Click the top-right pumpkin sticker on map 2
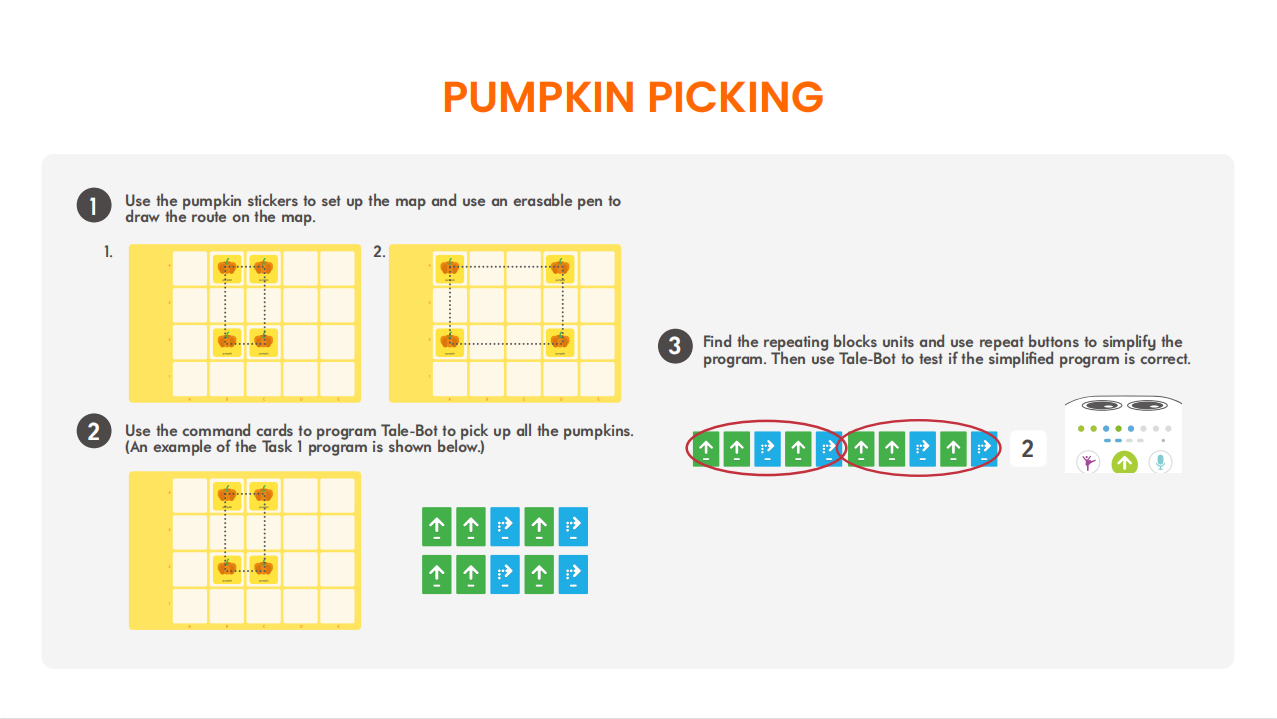The image size is (1277, 719). point(559,268)
